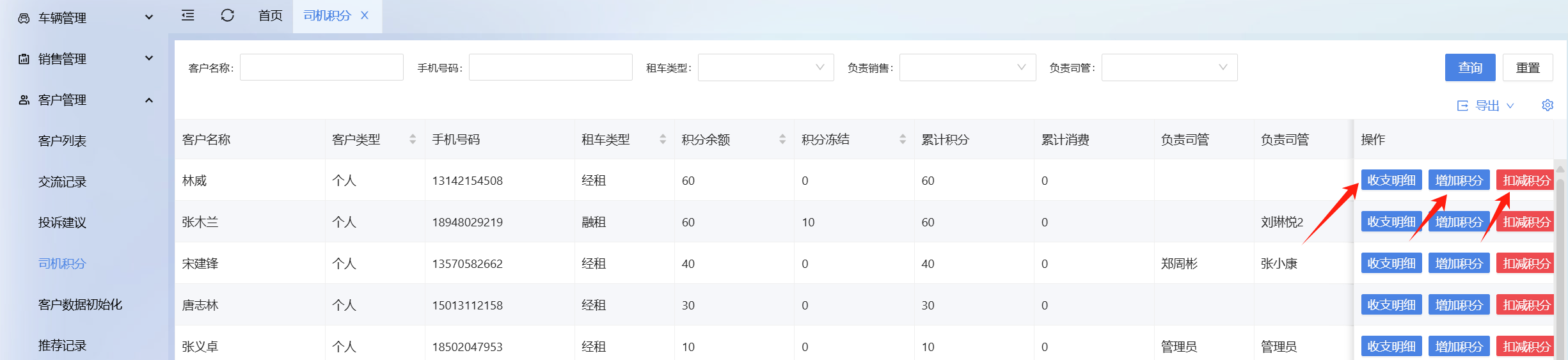
Task: Click the 重置 reset button
Action: click(x=1527, y=68)
